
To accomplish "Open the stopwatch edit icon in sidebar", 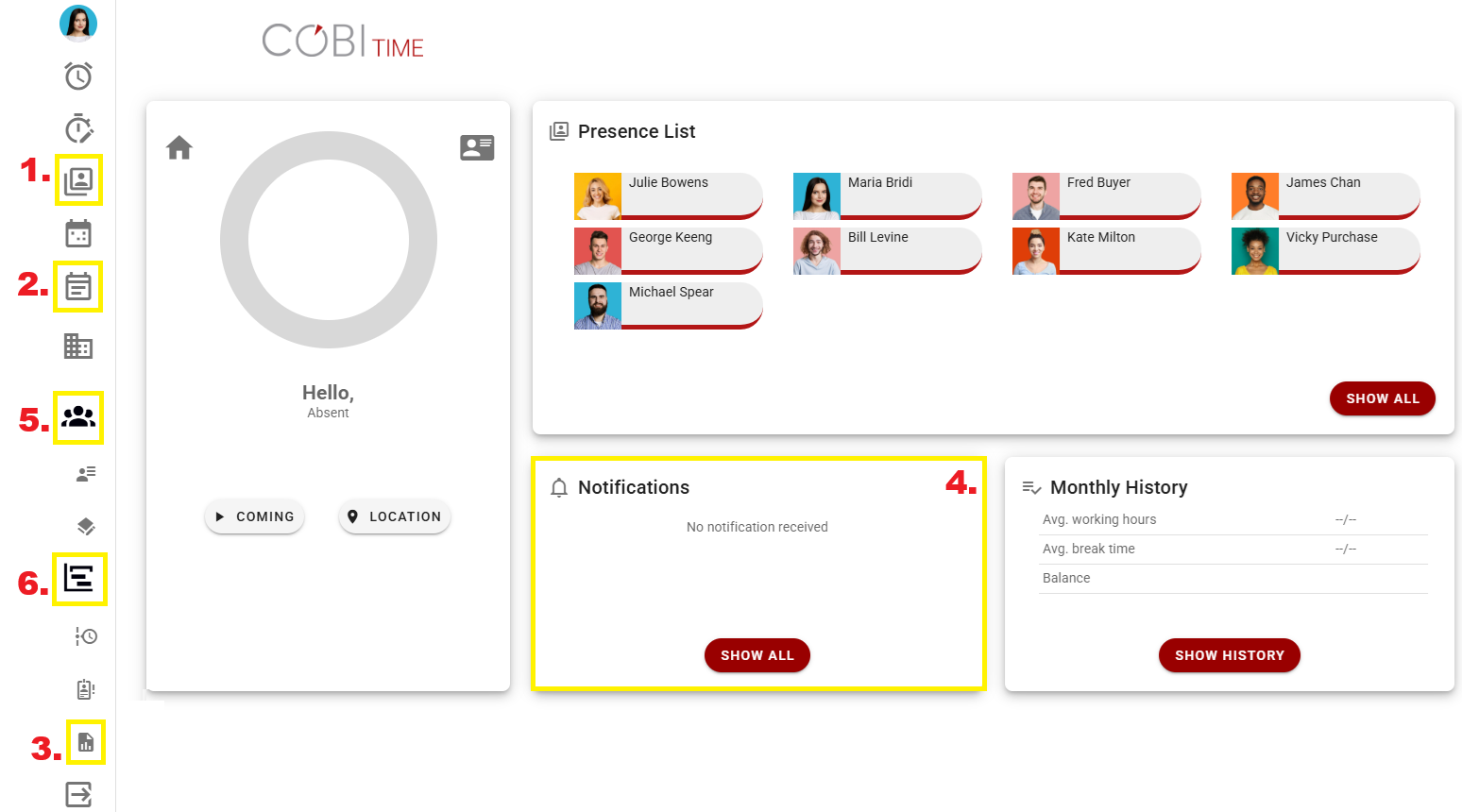I will [x=78, y=128].
